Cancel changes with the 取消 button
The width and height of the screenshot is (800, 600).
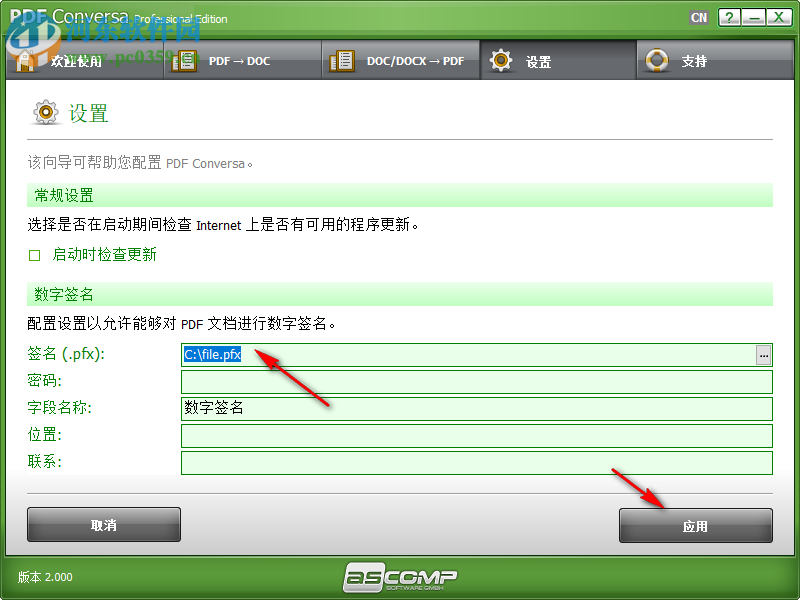pos(104,524)
